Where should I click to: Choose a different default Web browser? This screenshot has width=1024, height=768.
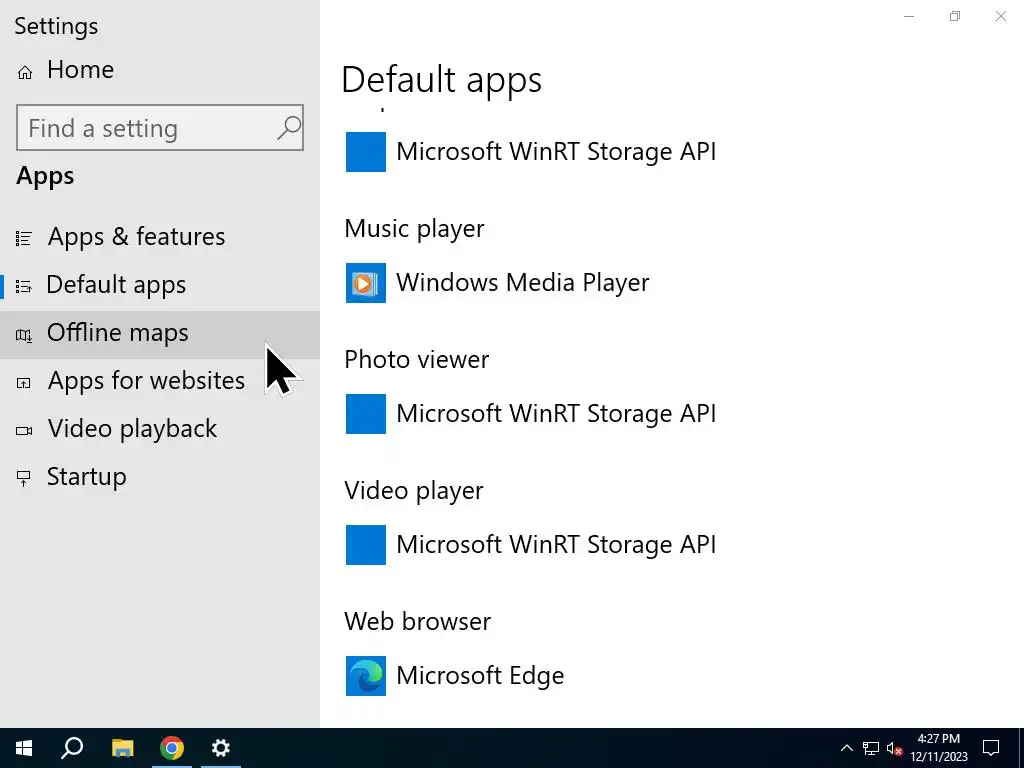click(x=480, y=676)
